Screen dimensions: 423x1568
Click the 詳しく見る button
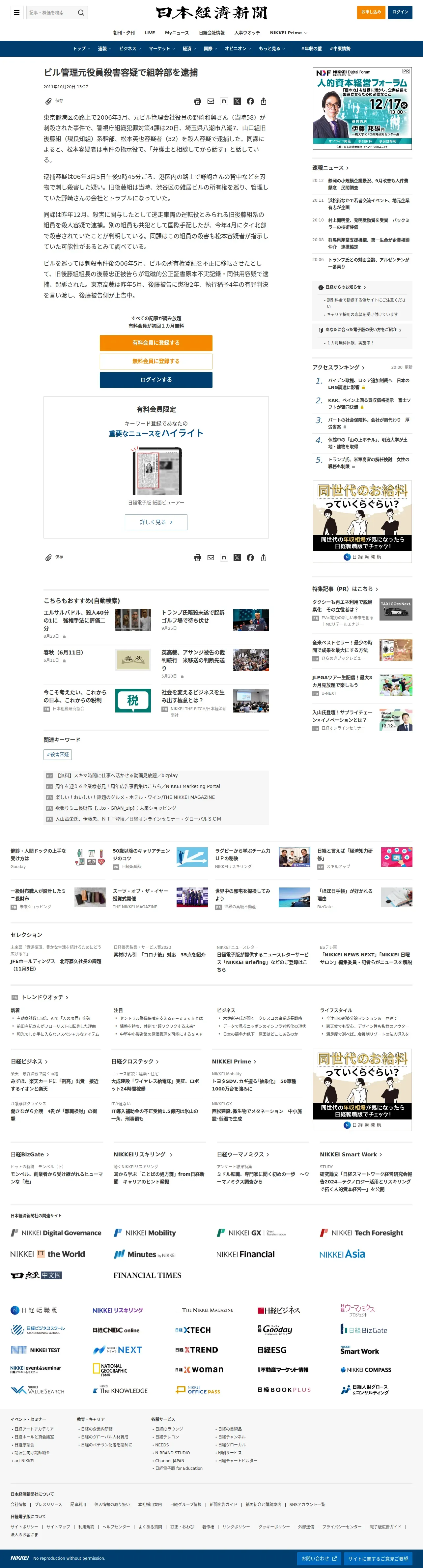(x=156, y=522)
